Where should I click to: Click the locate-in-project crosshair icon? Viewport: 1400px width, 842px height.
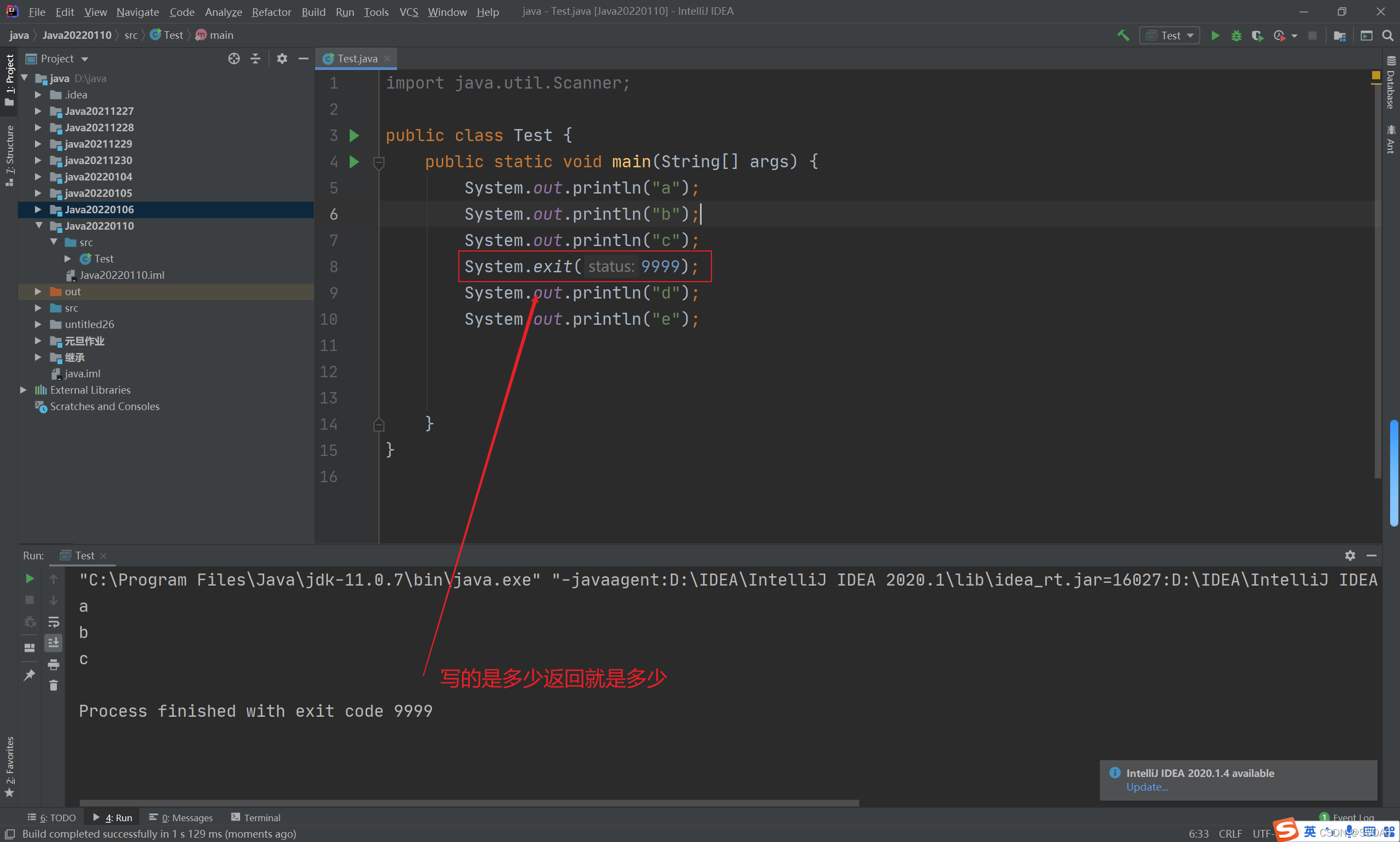(234, 59)
